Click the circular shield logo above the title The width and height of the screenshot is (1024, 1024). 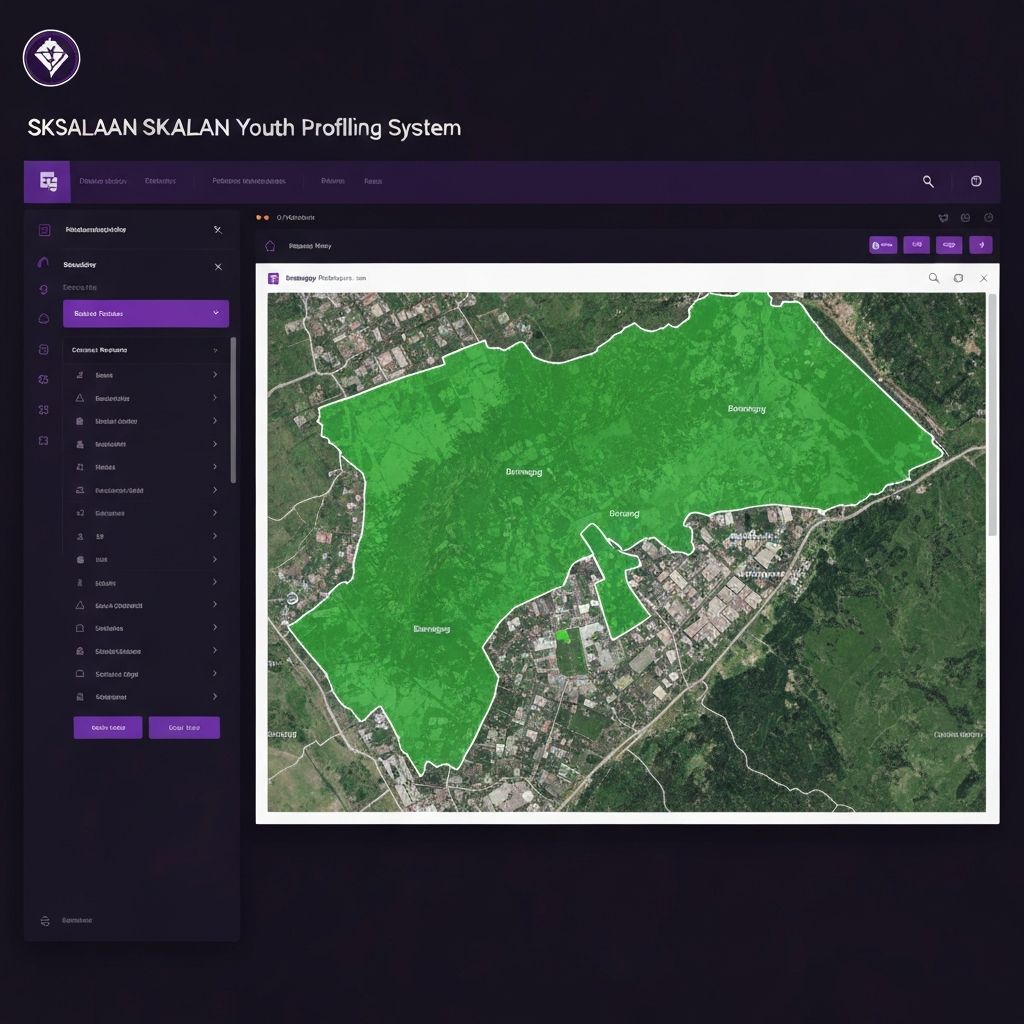point(51,58)
